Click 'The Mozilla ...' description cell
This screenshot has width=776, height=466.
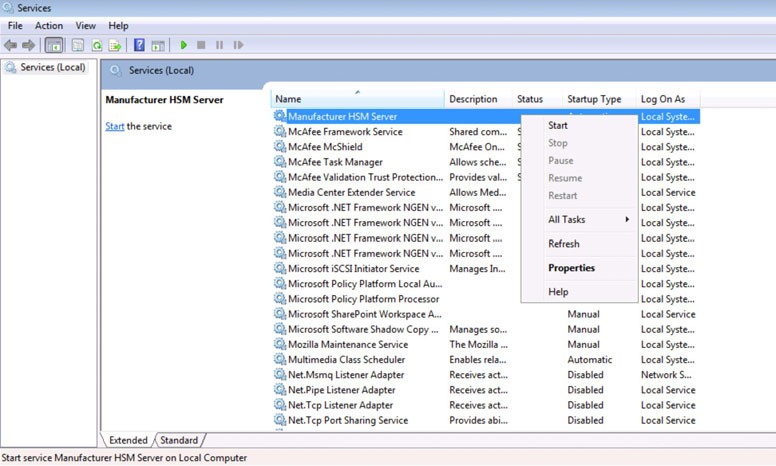[x=478, y=344]
